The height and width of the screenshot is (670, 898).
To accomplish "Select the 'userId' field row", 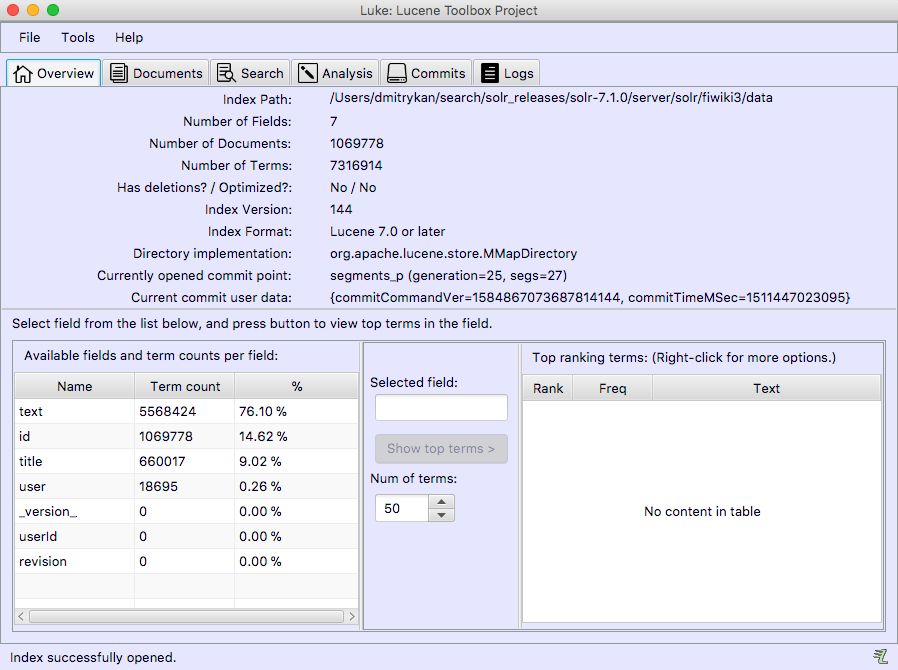I will [186, 537].
